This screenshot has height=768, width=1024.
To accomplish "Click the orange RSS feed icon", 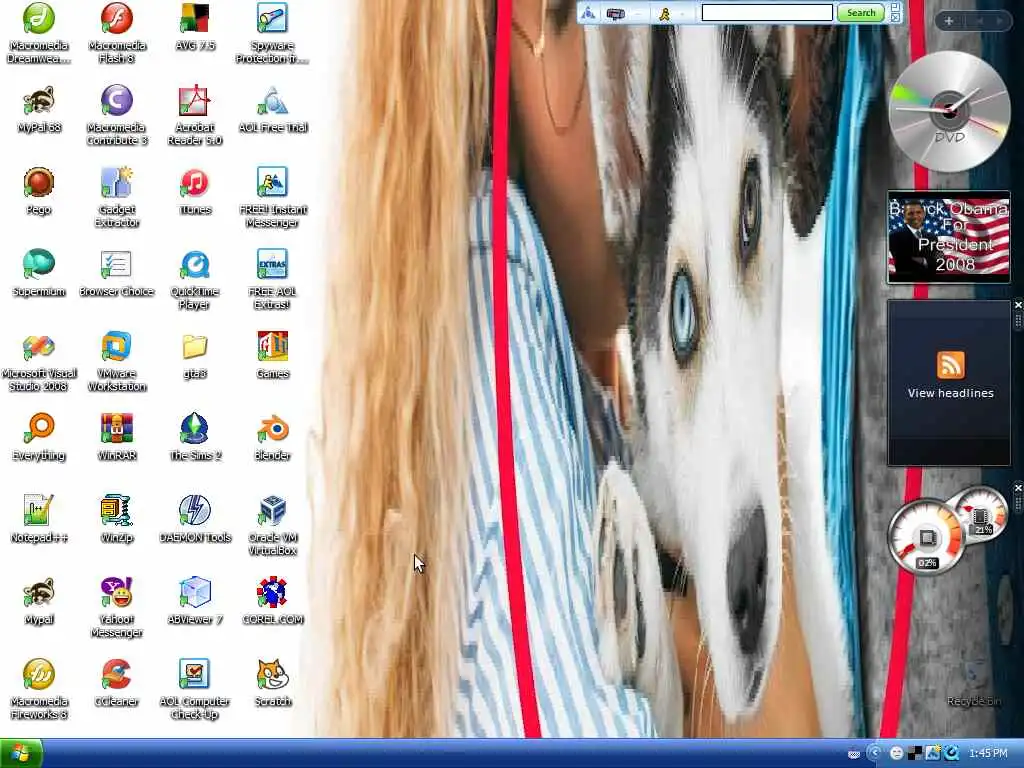I will click(x=950, y=364).
